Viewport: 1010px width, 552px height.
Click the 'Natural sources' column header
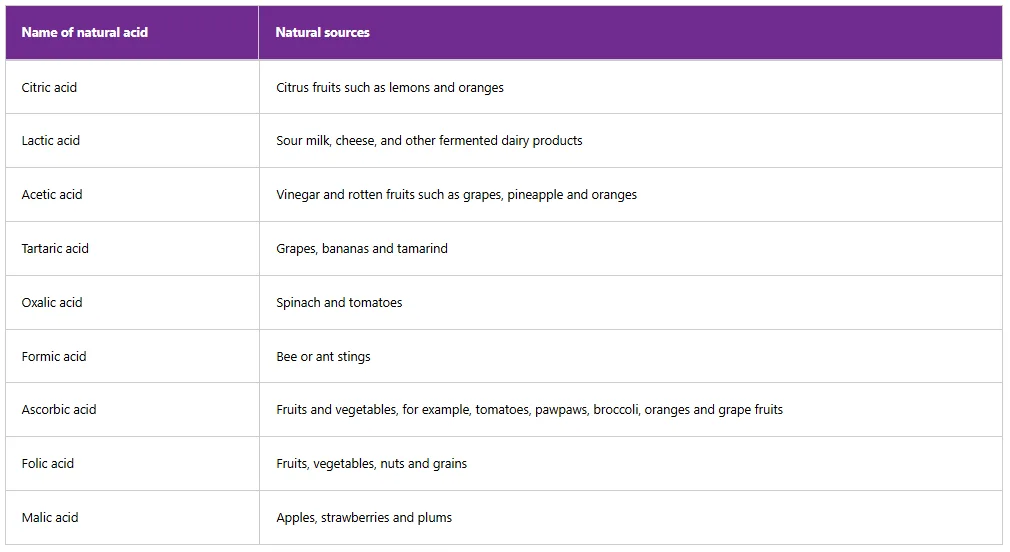click(x=323, y=33)
